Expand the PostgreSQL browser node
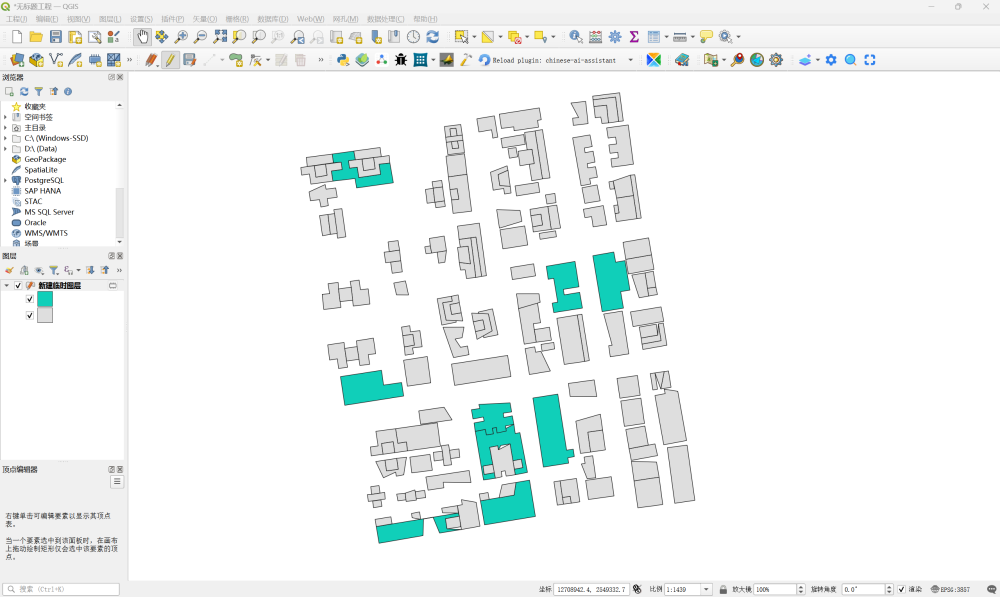Viewport: 1000px width, 597px height. click(5, 180)
